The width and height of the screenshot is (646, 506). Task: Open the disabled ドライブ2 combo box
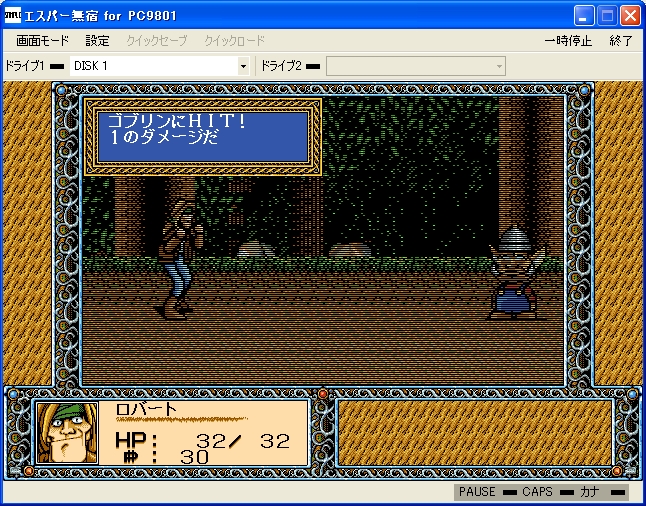click(416, 66)
